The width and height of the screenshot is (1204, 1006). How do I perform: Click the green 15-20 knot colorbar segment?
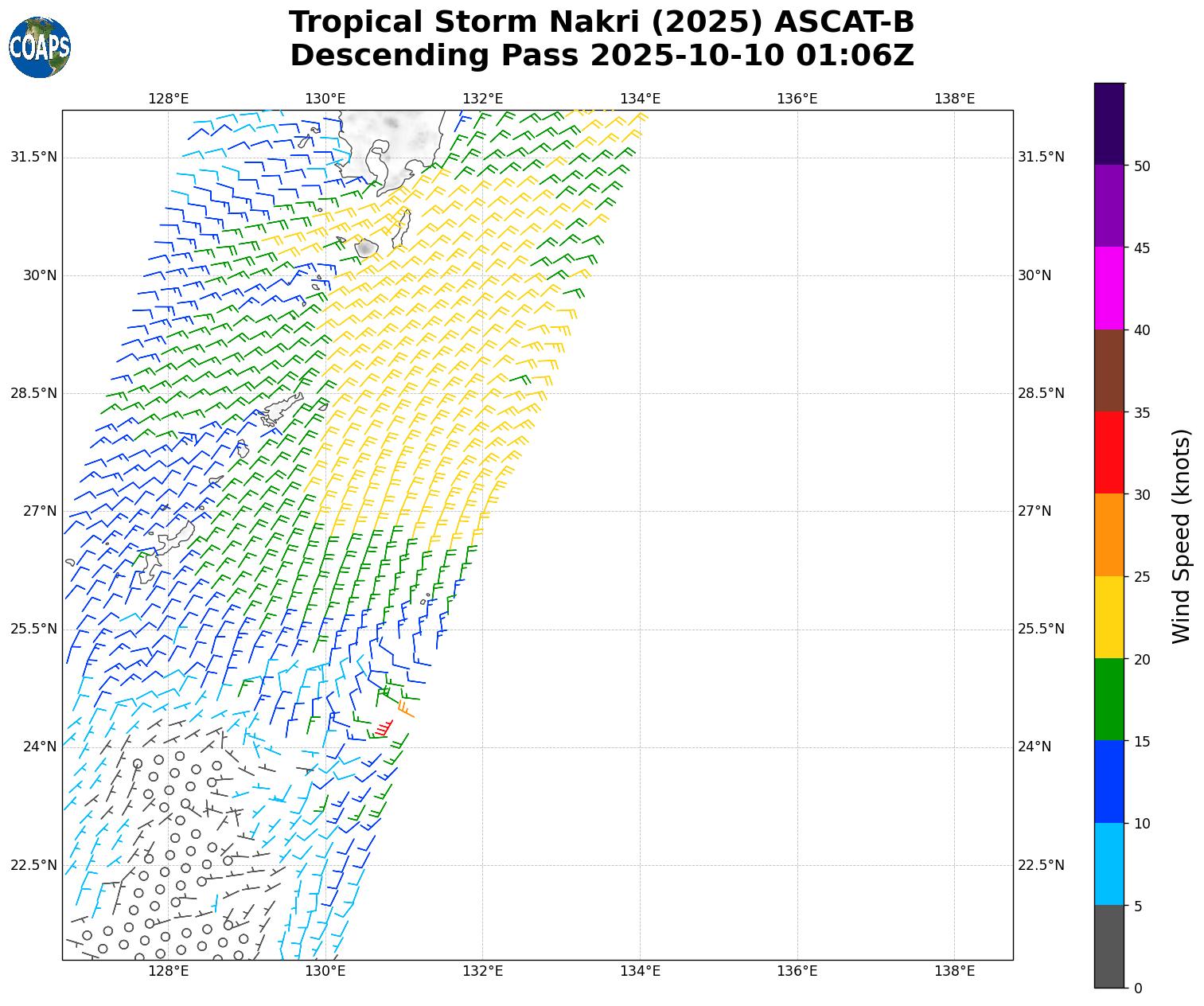pos(1109,699)
